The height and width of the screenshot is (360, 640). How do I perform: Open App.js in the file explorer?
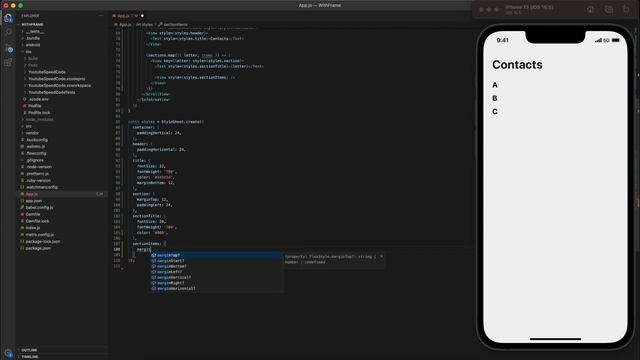[x=61, y=194]
